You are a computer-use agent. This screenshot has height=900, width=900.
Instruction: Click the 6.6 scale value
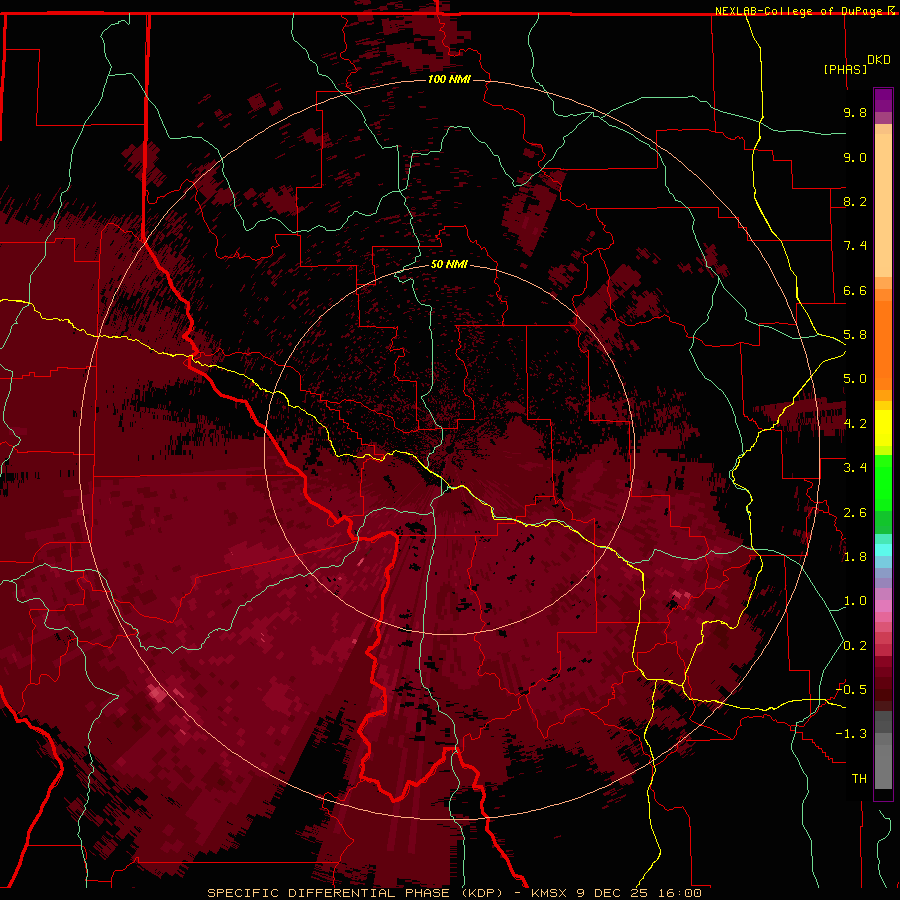click(855, 290)
